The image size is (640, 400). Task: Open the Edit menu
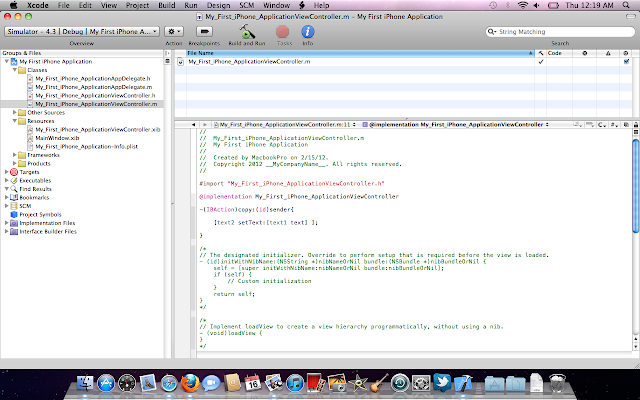point(85,5)
